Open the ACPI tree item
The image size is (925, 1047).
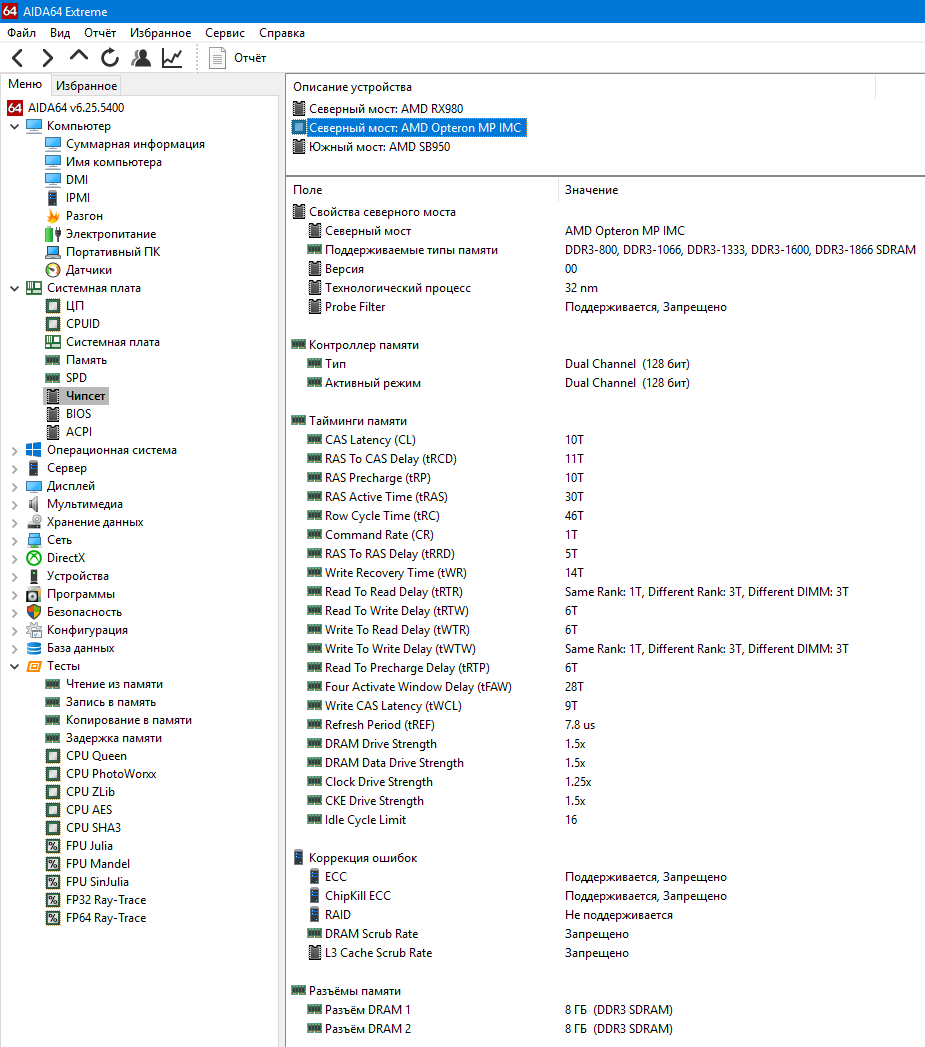[x=79, y=432]
